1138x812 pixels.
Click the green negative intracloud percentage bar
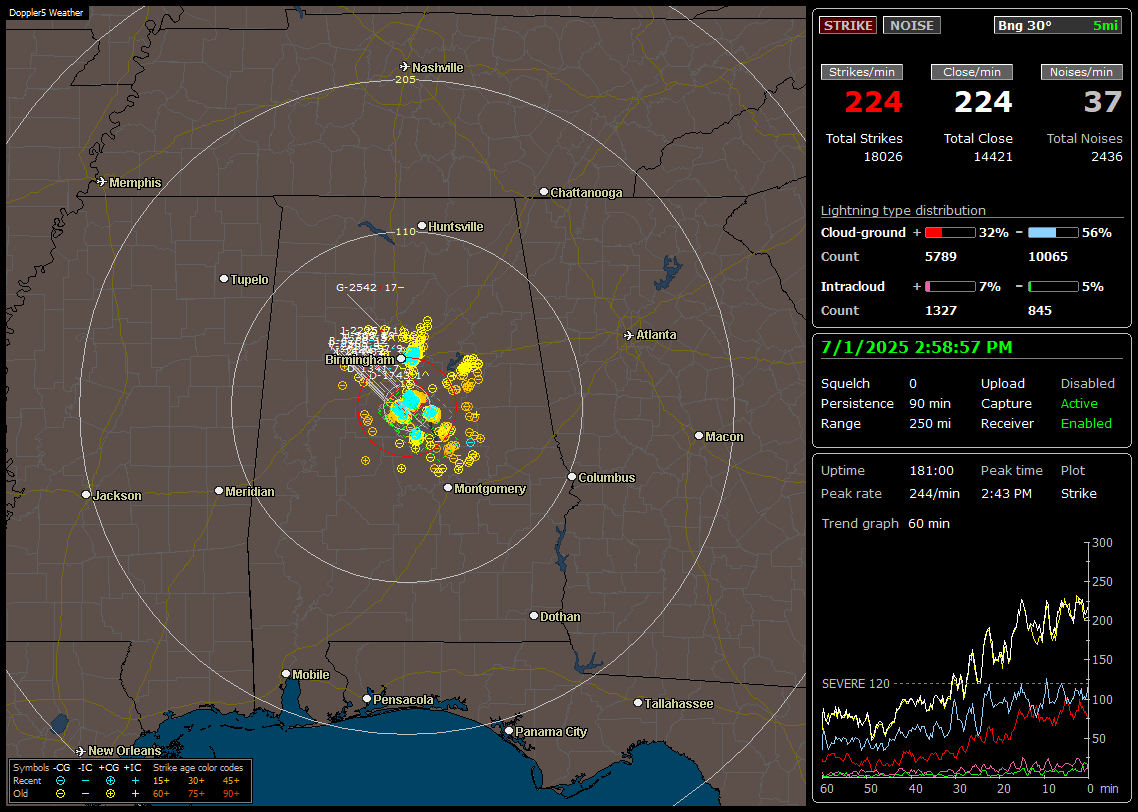(x=1053, y=287)
